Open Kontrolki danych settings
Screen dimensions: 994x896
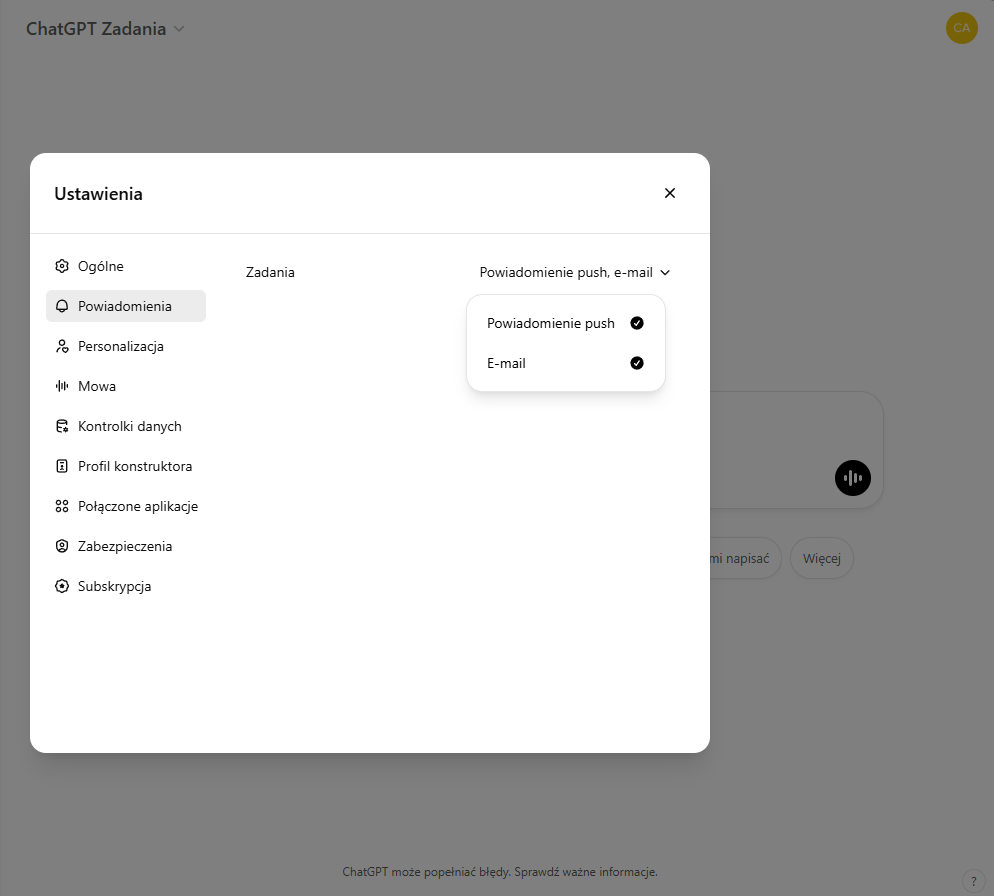126,426
